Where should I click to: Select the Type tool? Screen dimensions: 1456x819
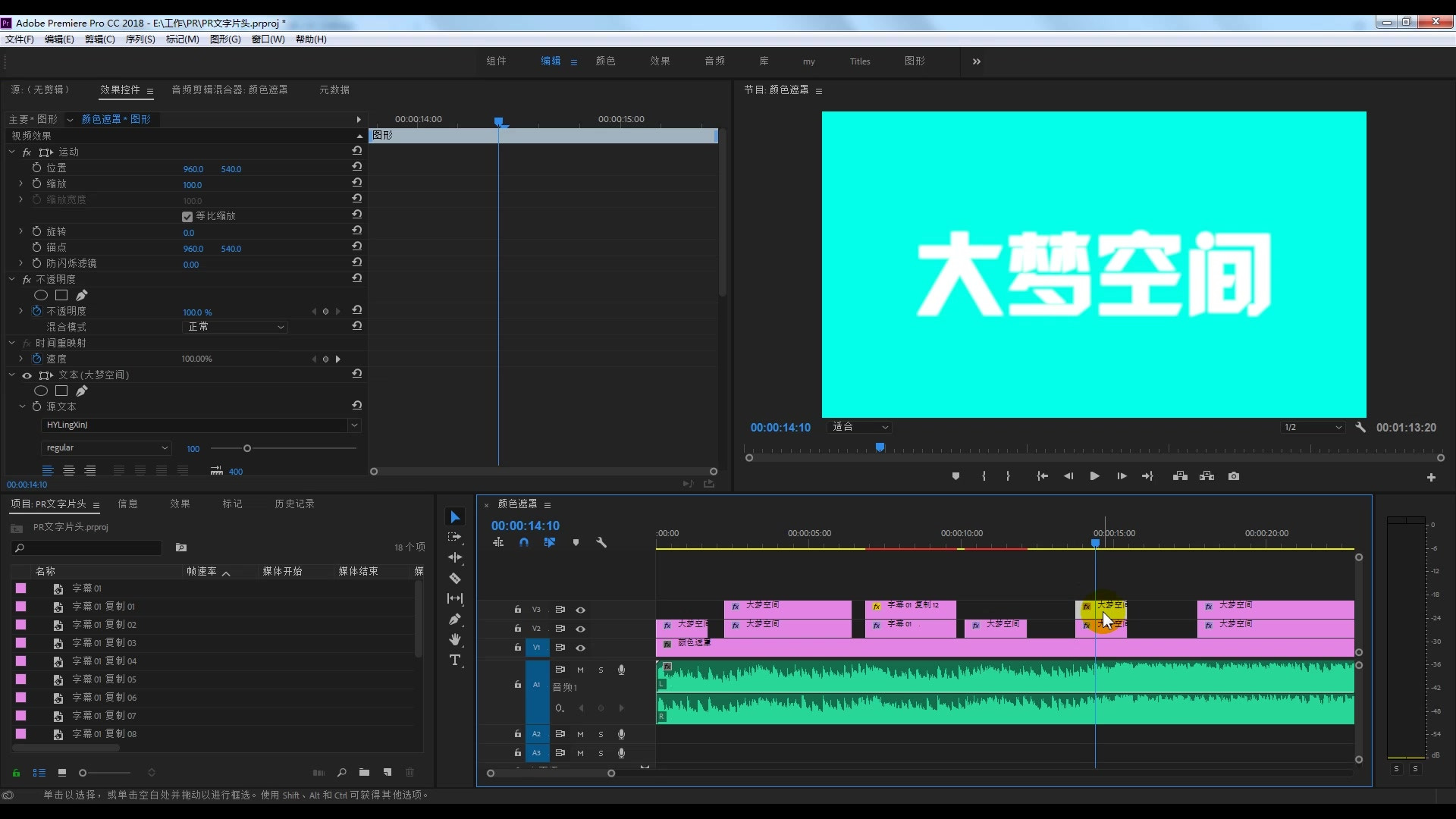point(455,661)
